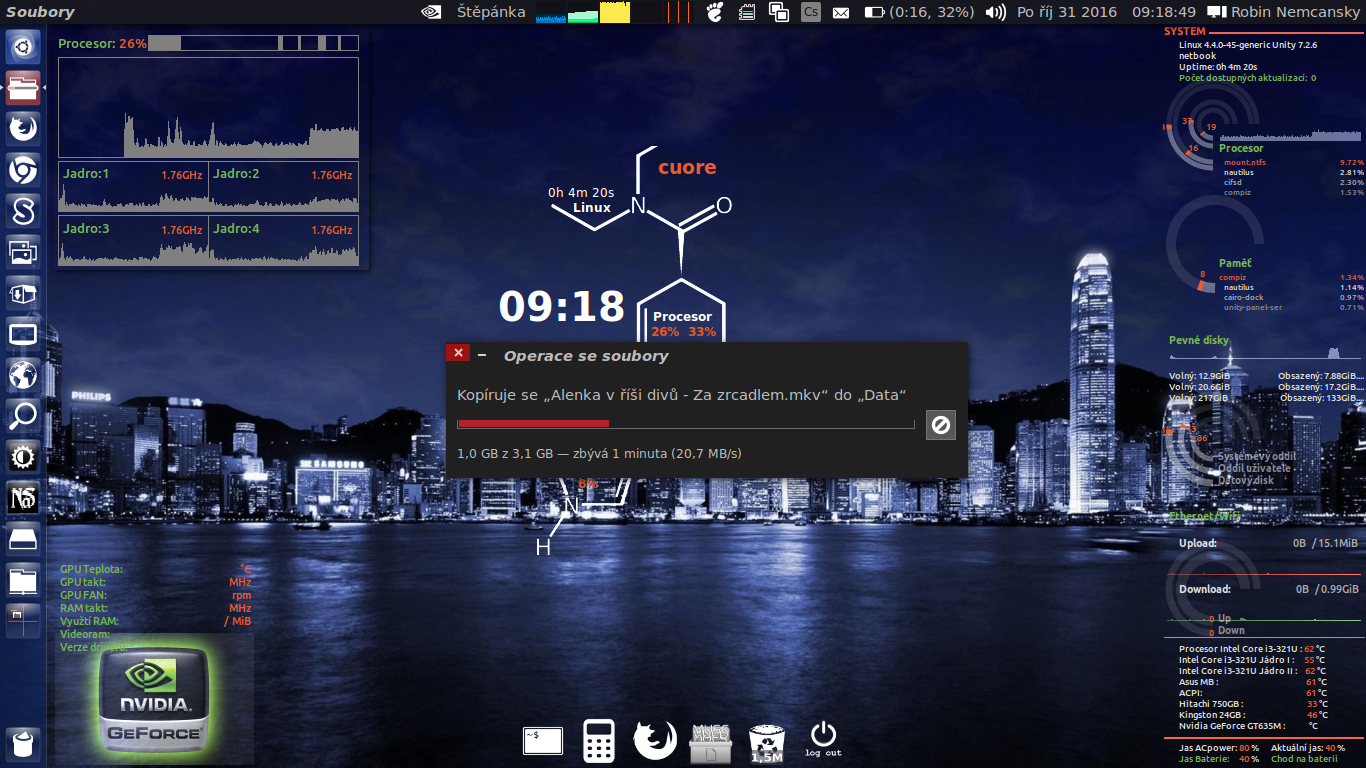This screenshot has width=1366, height=768.
Task: Click the file copy progress bar
Action: tap(685, 424)
